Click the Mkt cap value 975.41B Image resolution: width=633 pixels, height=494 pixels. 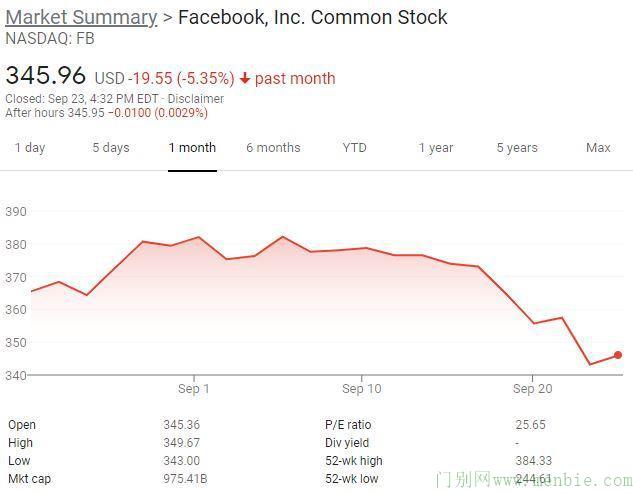[x=185, y=479]
